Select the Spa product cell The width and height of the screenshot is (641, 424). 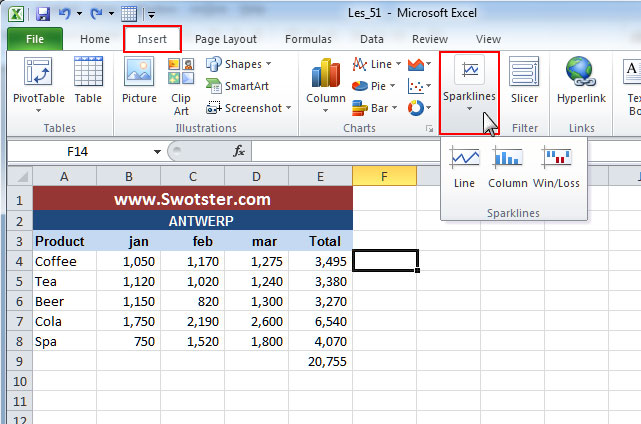pos(65,341)
